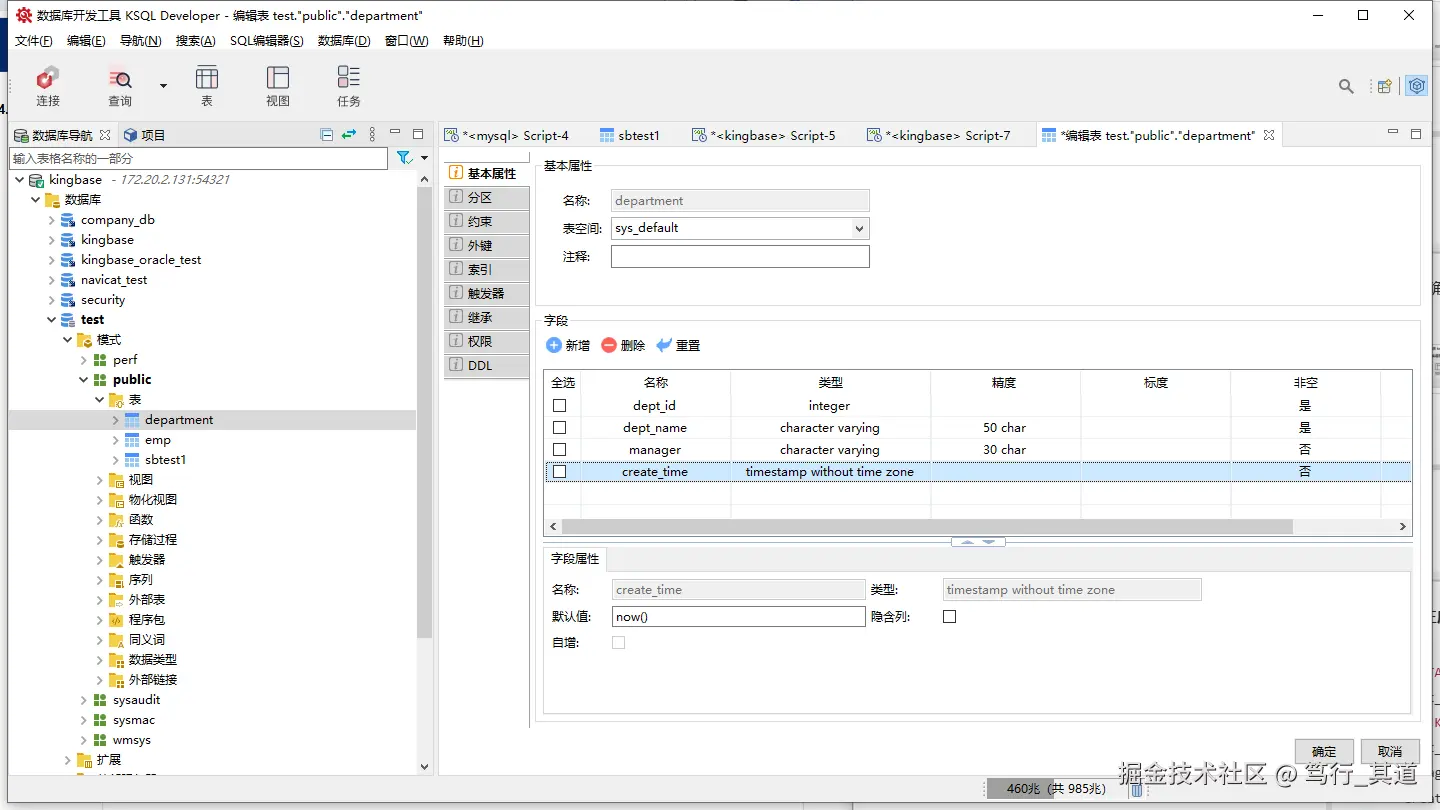Click the field table horizontal scrollbar
The height and width of the screenshot is (810, 1440).
pos(927,526)
